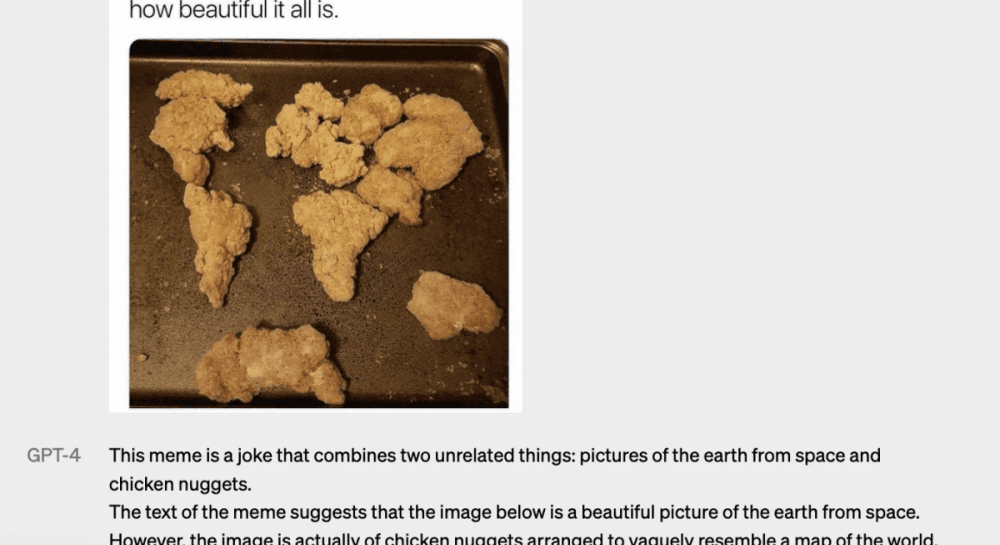Click the South America-shaped nugget
This screenshot has height=545, width=1000.
(x=218, y=243)
